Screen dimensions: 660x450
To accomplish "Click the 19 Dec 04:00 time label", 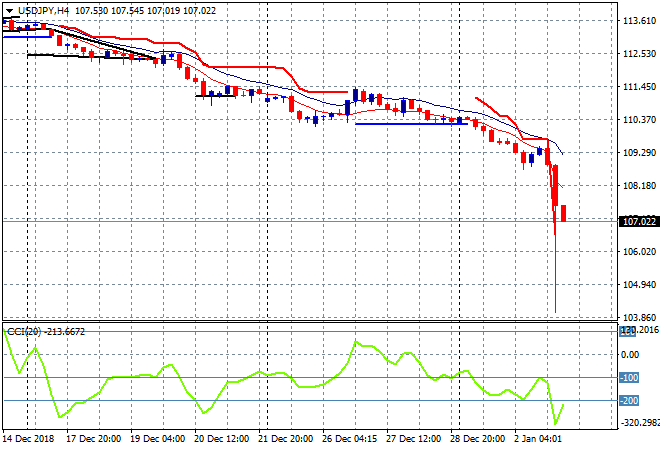I will pos(157,439).
